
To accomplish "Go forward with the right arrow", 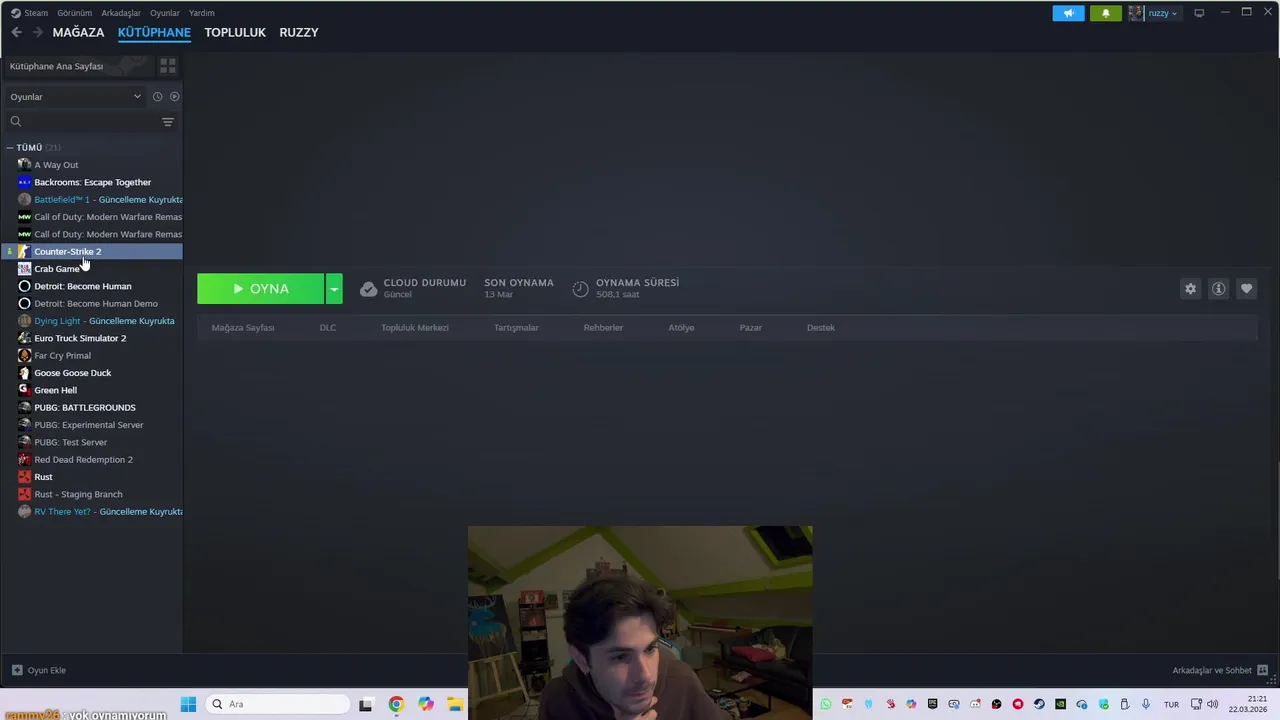I will [38, 32].
